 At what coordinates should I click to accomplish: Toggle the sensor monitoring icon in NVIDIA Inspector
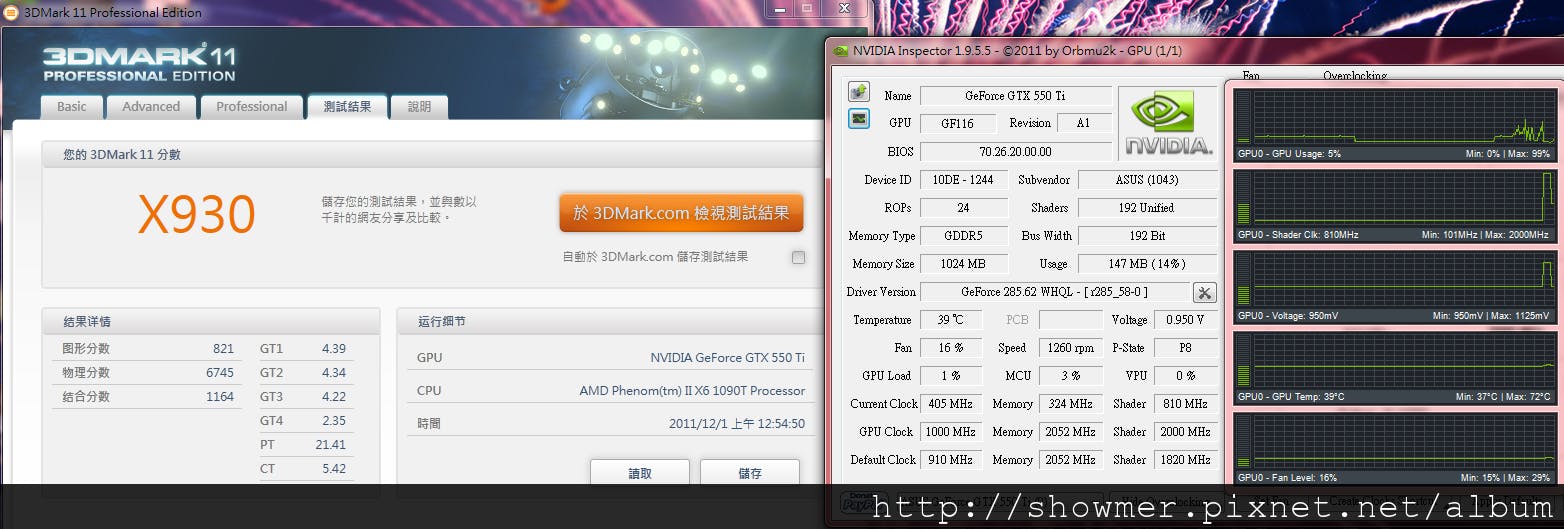(859, 119)
